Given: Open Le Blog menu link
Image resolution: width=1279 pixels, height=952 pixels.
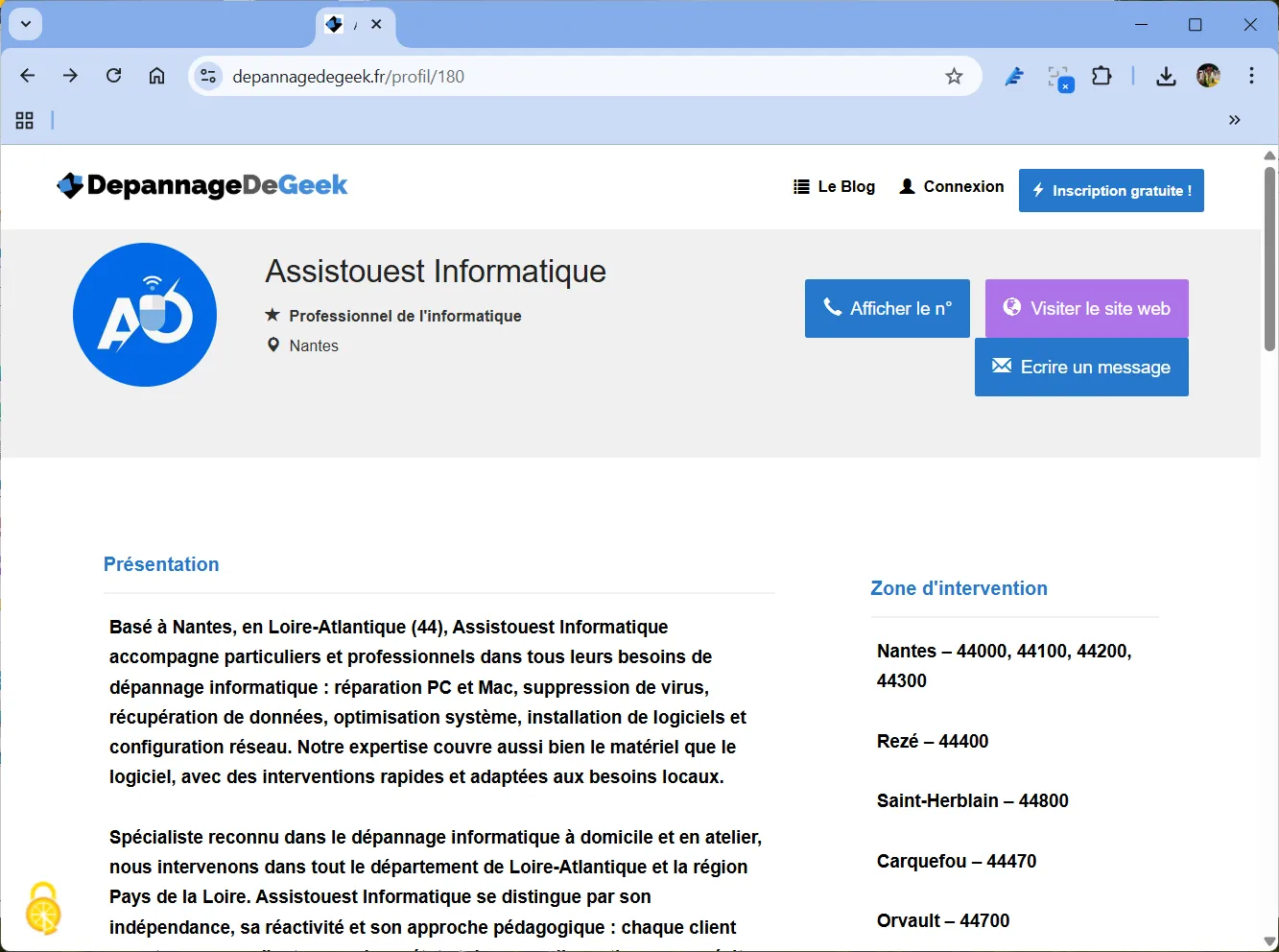Looking at the screenshot, I should pos(835,187).
